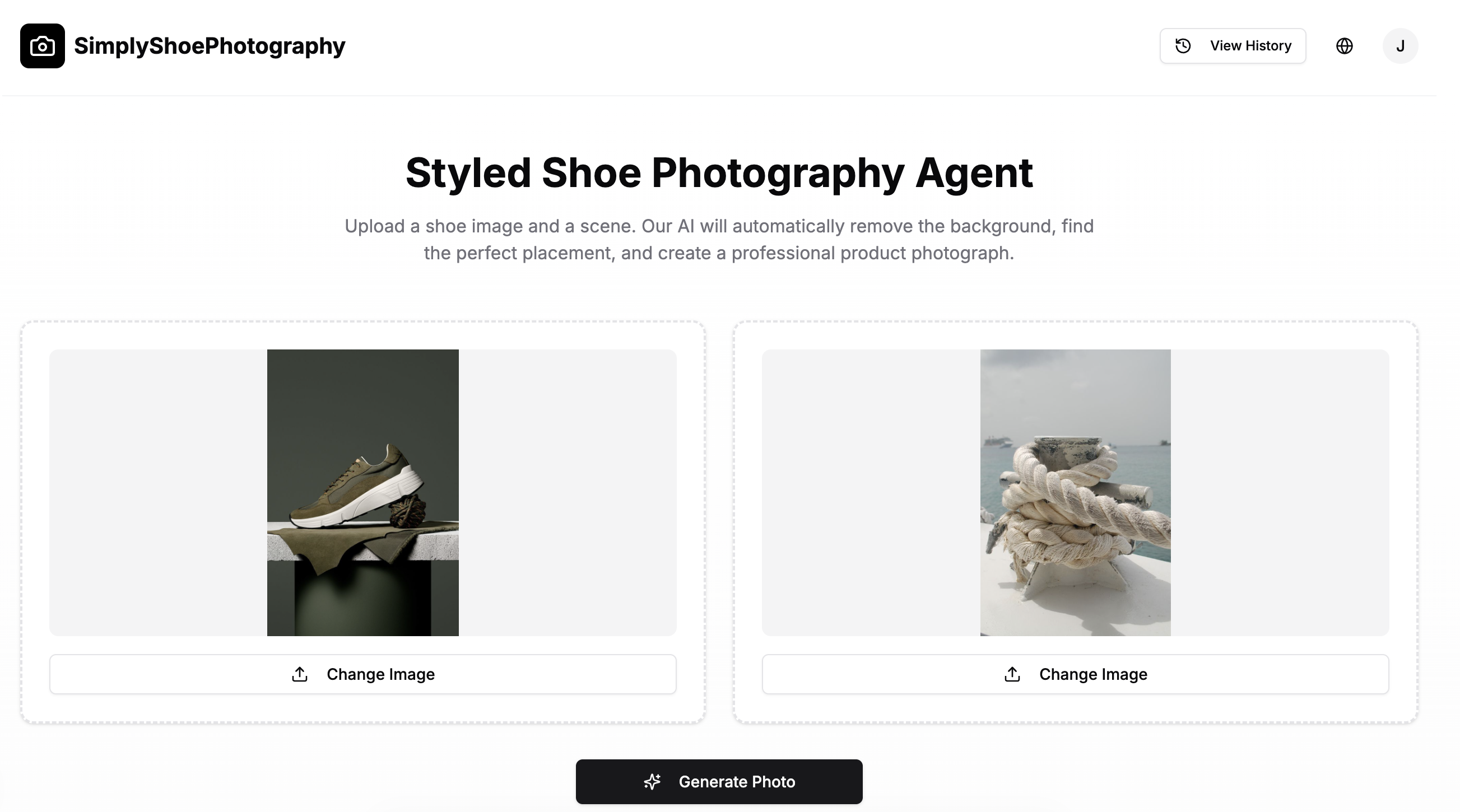Open View History
Viewport: 1460px width, 812px height.
(x=1233, y=46)
